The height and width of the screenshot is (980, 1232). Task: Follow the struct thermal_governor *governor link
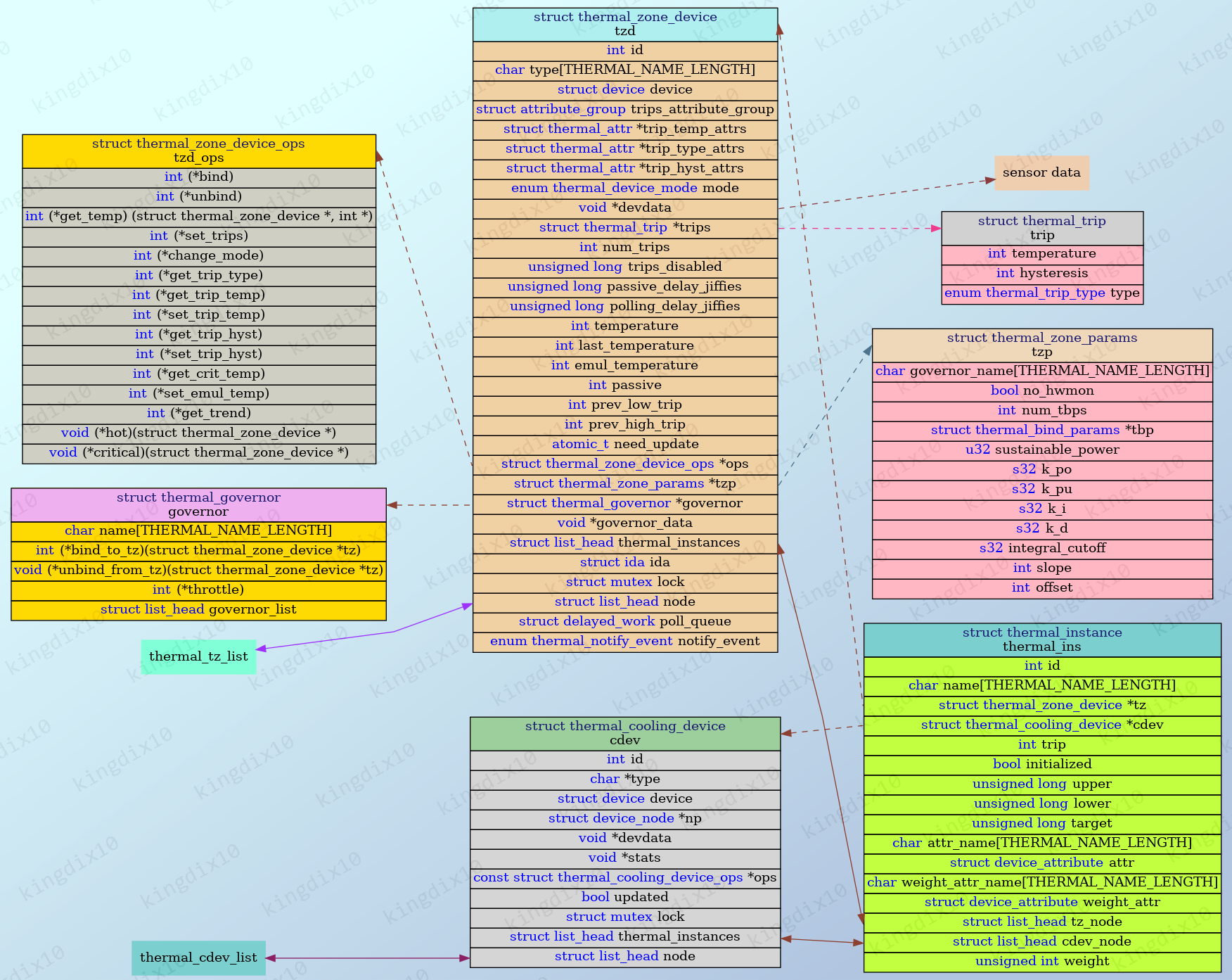(x=624, y=503)
